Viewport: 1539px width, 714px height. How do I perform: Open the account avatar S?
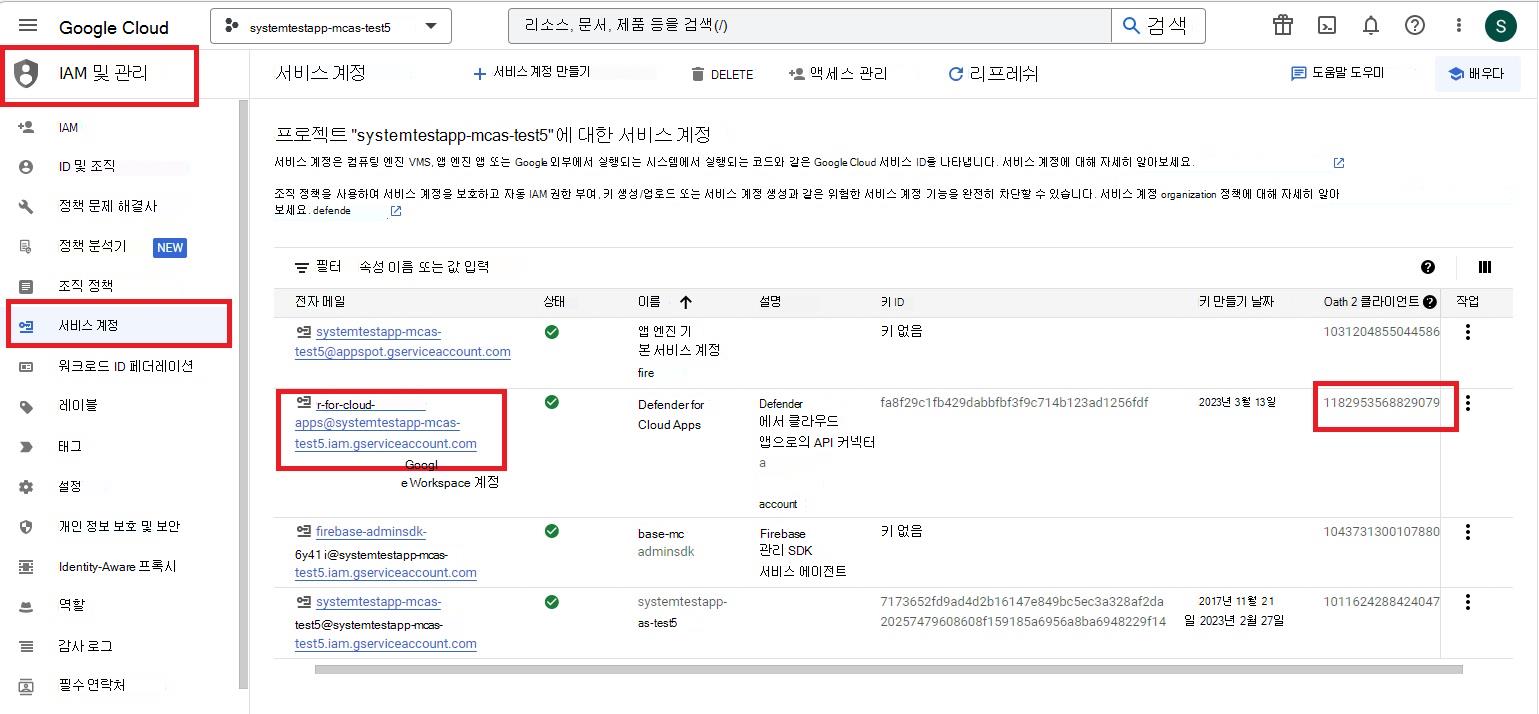pyautogui.click(x=1501, y=26)
